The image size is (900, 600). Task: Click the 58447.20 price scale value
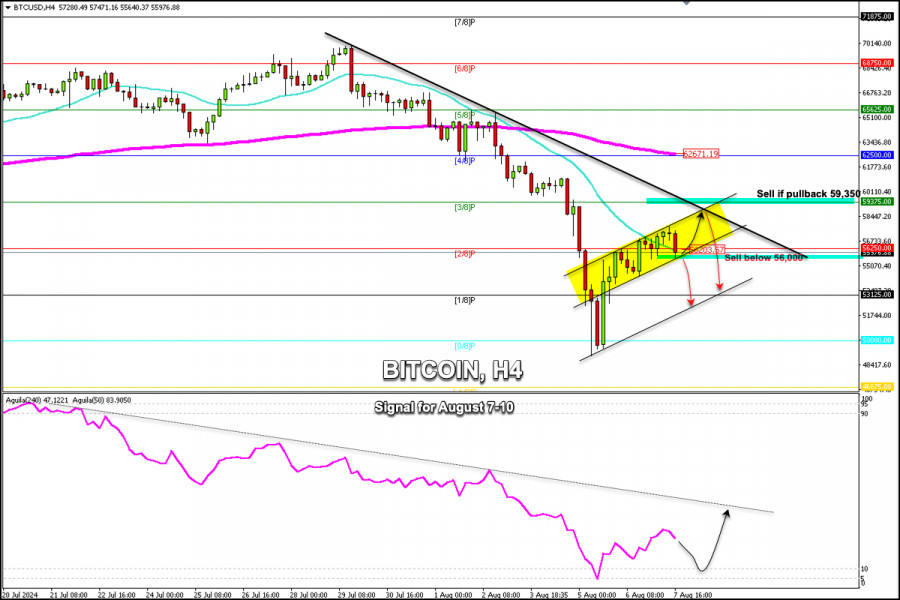click(876, 216)
